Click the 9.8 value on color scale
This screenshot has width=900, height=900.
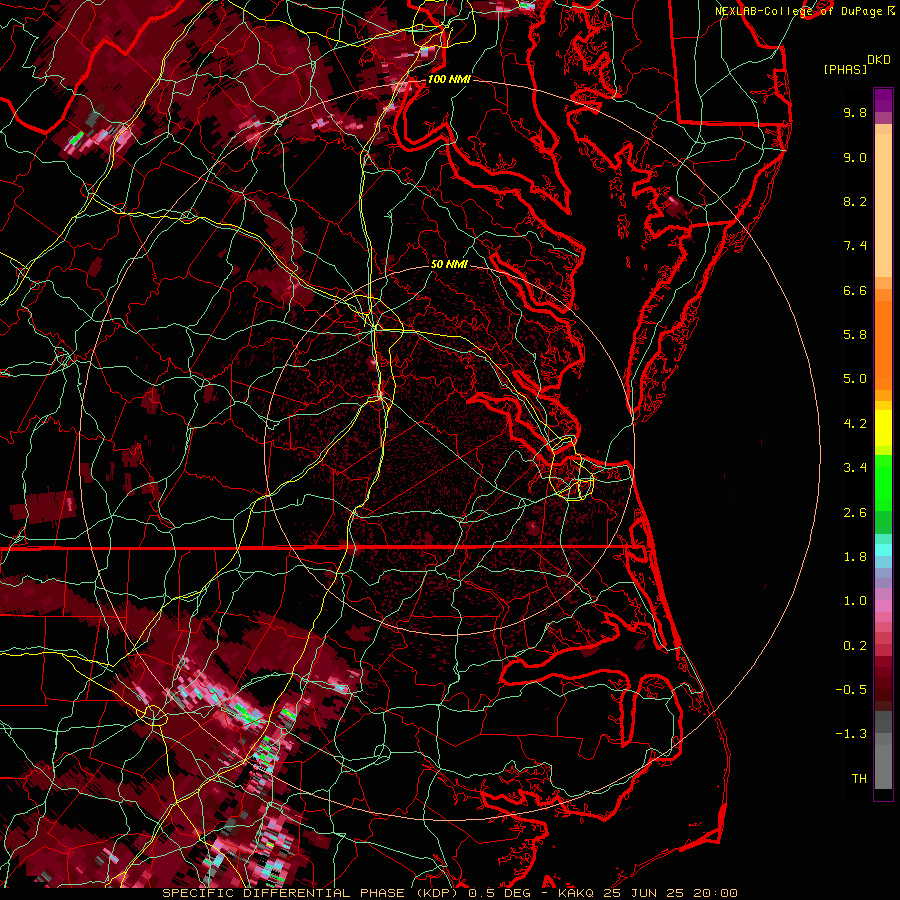coord(855,112)
